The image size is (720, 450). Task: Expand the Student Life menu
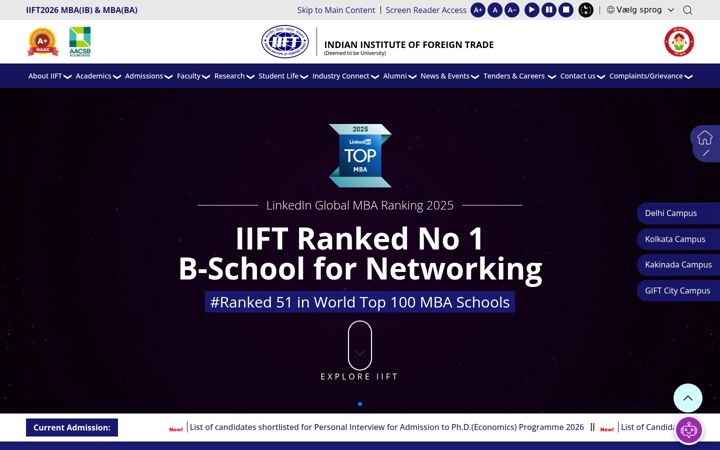click(282, 76)
